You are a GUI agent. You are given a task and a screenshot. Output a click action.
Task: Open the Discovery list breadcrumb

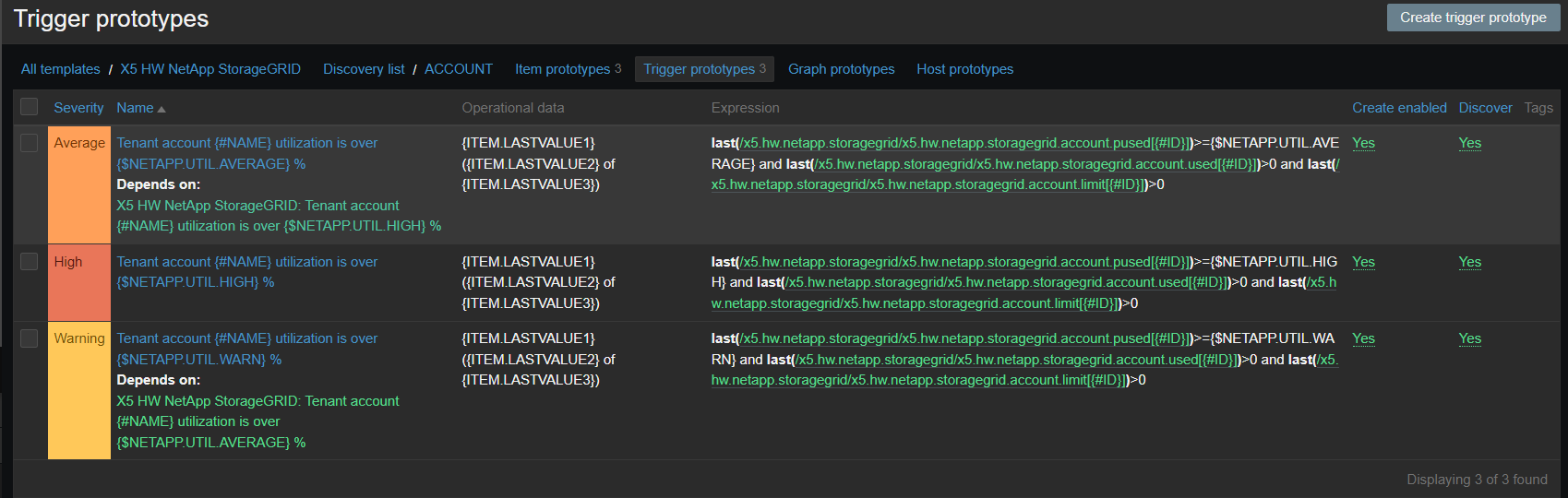[x=364, y=69]
